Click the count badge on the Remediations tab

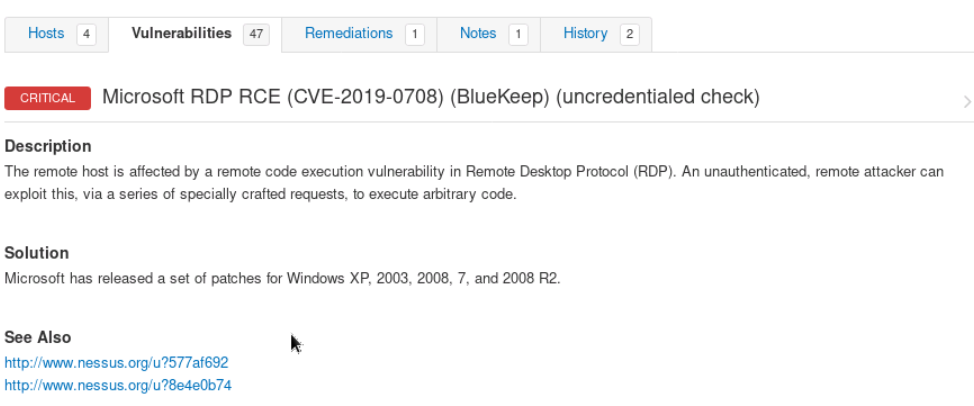tap(414, 34)
